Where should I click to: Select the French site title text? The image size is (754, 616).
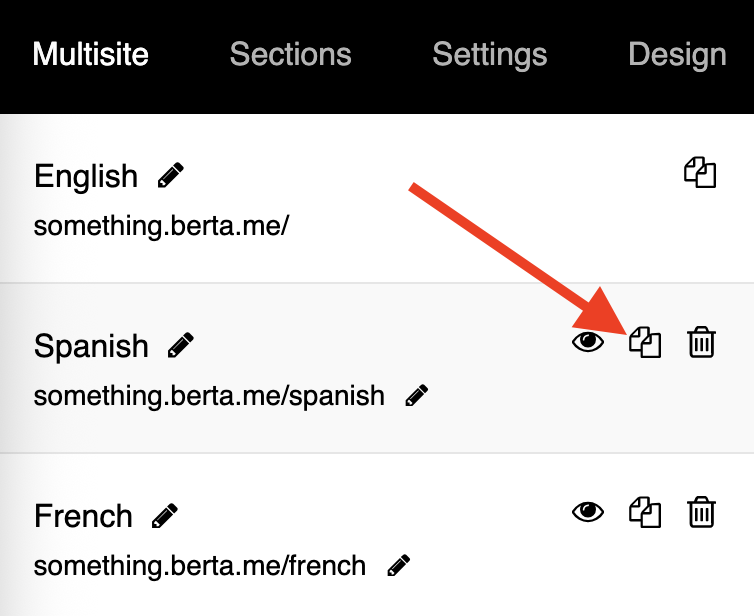tap(83, 516)
